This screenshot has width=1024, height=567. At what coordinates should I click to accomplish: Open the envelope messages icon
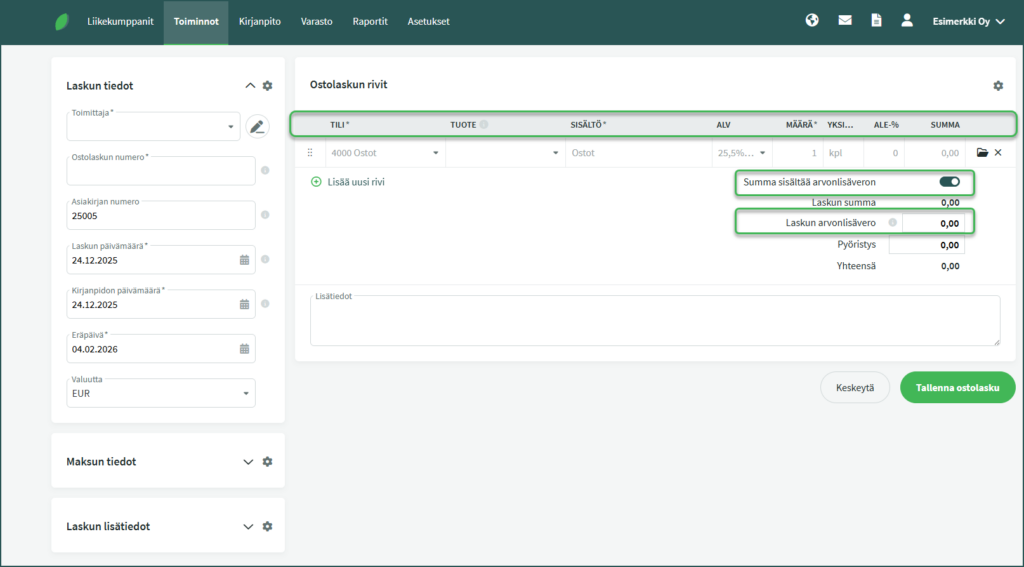(845, 20)
